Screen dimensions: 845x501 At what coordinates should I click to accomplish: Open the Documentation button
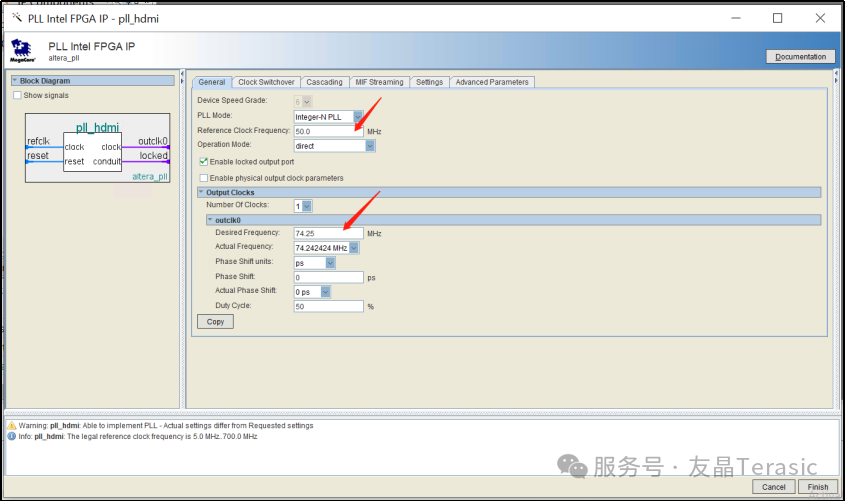pyautogui.click(x=800, y=57)
